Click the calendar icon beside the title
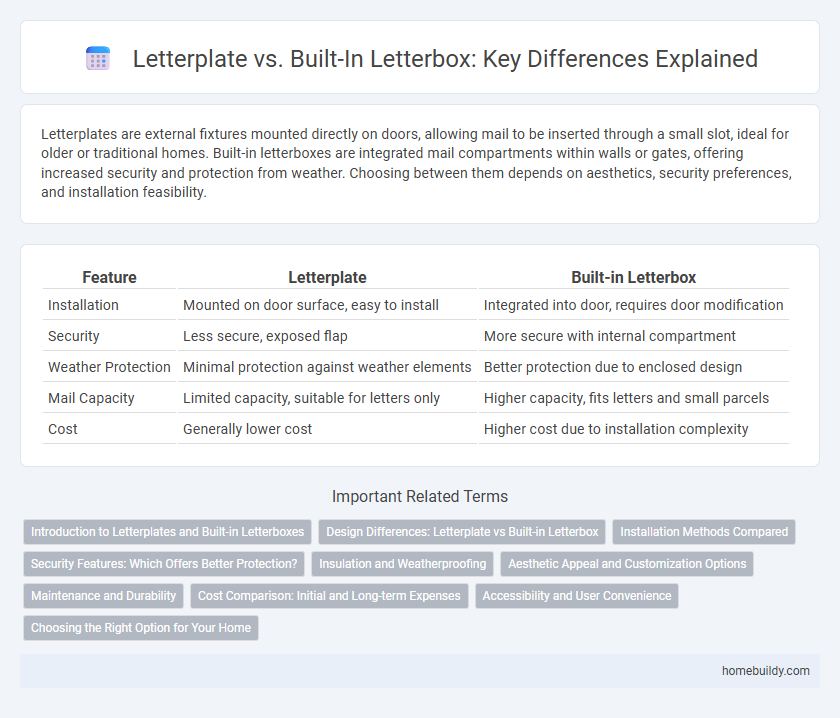 pyautogui.click(x=97, y=58)
